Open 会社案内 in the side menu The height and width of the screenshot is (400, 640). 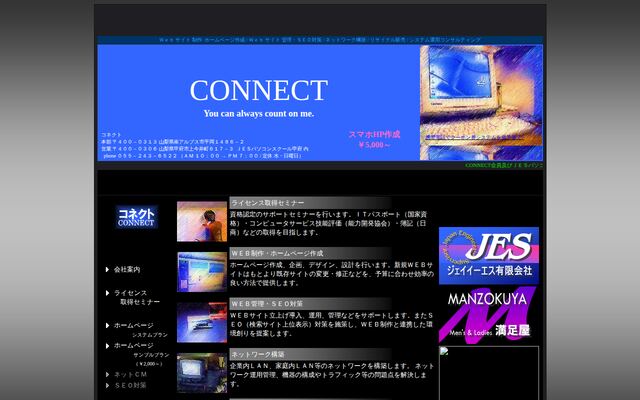127,269
